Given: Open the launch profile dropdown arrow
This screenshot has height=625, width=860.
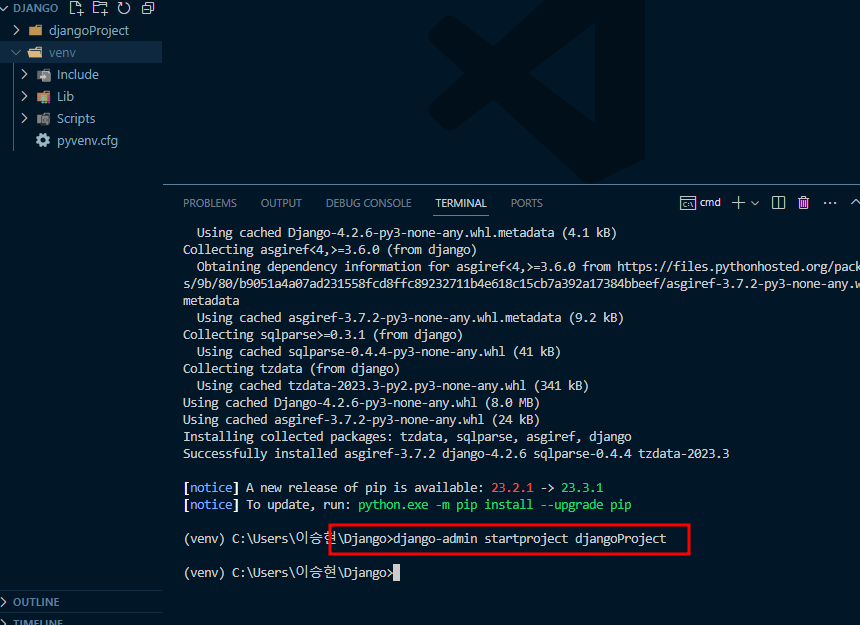Looking at the screenshot, I should tap(755, 203).
